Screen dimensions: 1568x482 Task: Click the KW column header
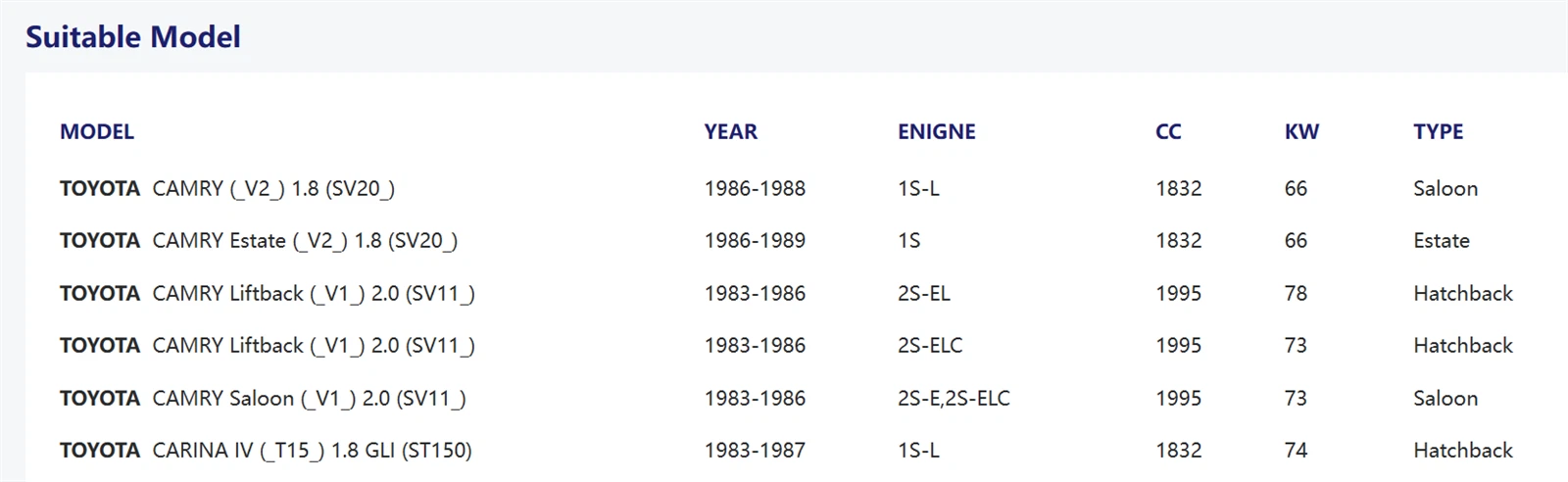[x=1302, y=132]
